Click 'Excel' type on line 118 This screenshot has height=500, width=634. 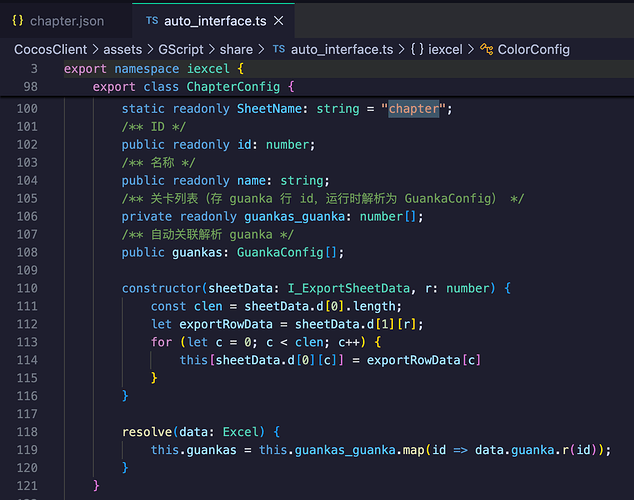click(x=240, y=432)
